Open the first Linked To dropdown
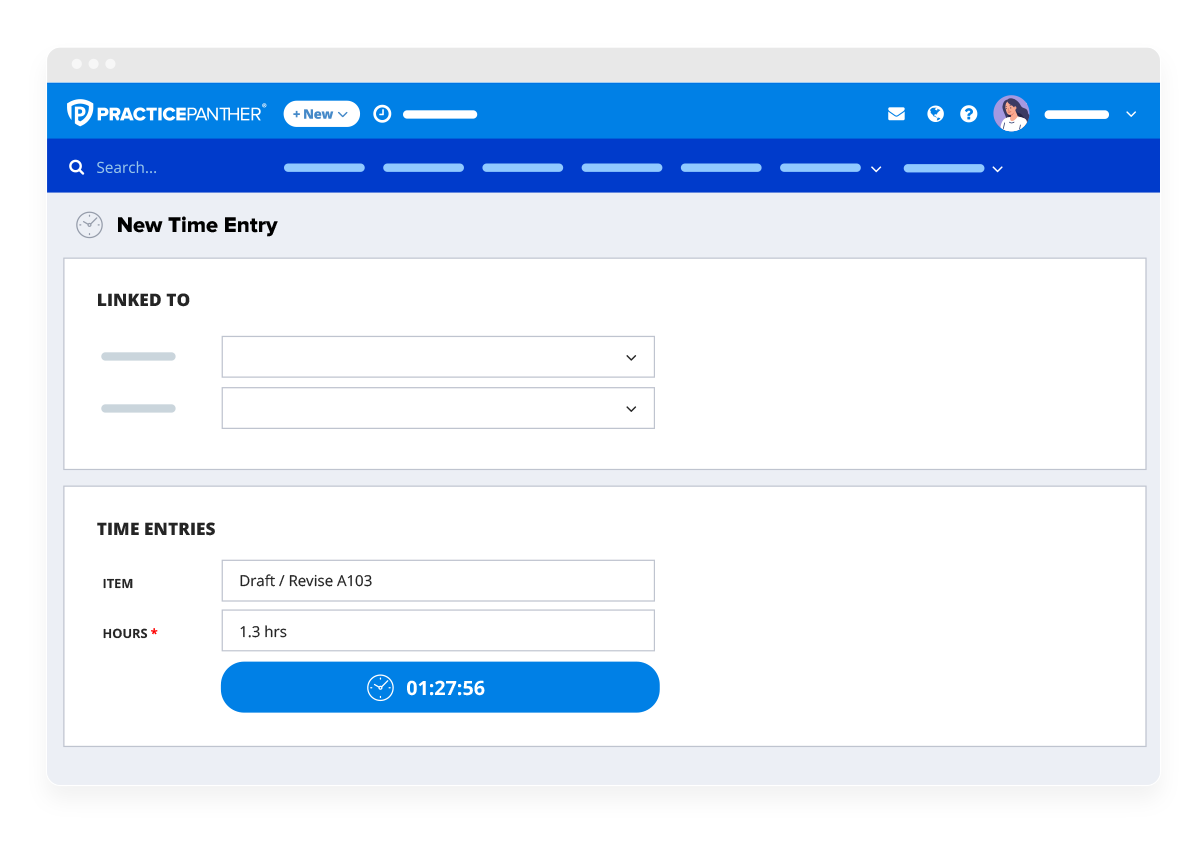Screen dimensions: 1204x848 point(438,357)
